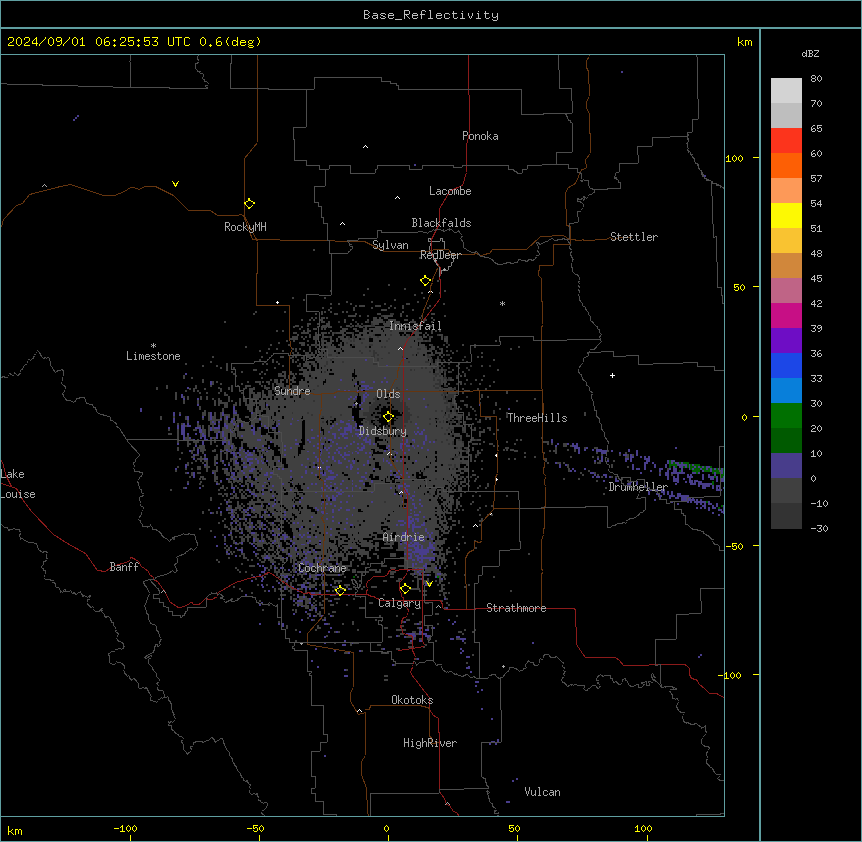Pick the lightest gray 80-70 legend swatch
This screenshot has height=842, width=862.
click(786, 91)
